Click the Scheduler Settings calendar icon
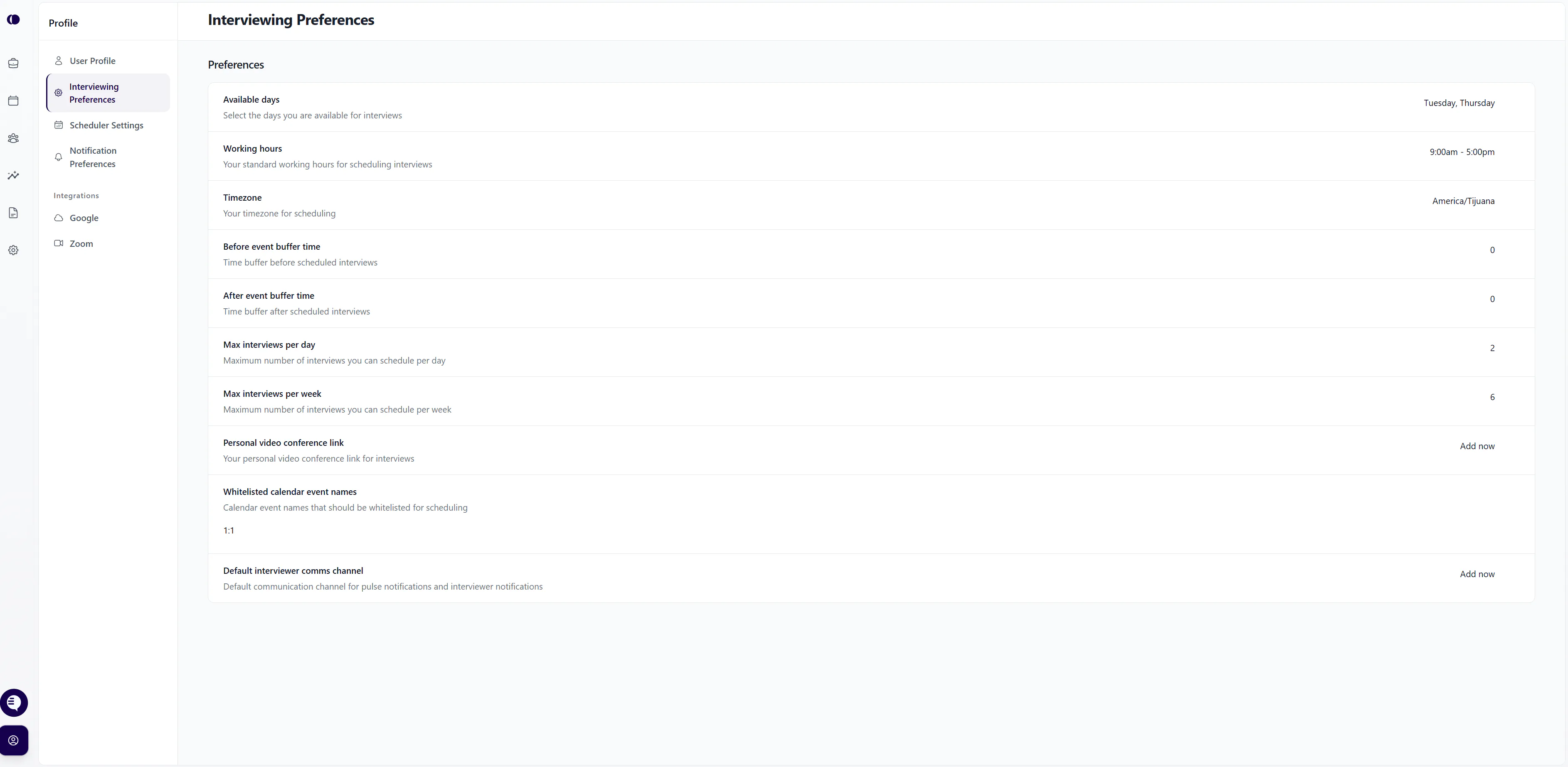Image resolution: width=1568 pixels, height=767 pixels. [x=59, y=125]
